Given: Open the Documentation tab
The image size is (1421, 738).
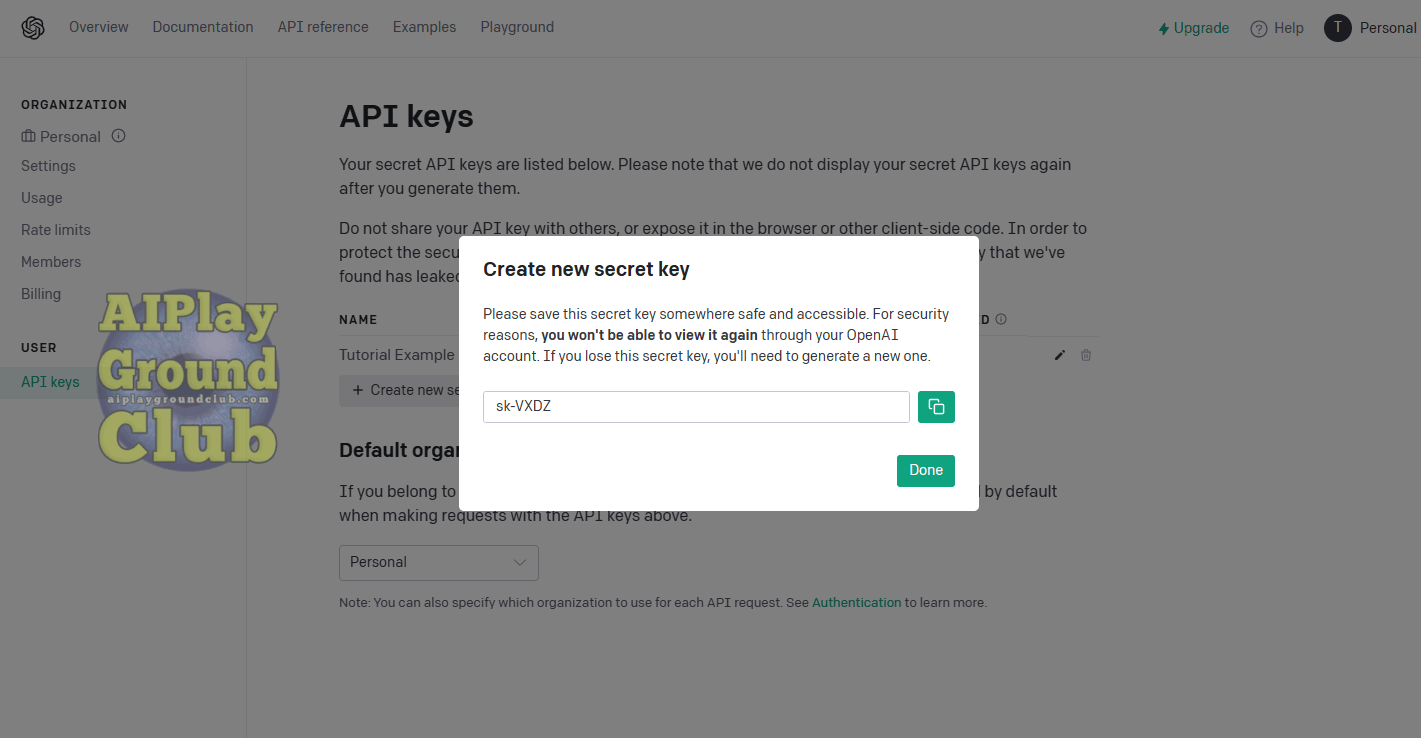Looking at the screenshot, I should (203, 27).
